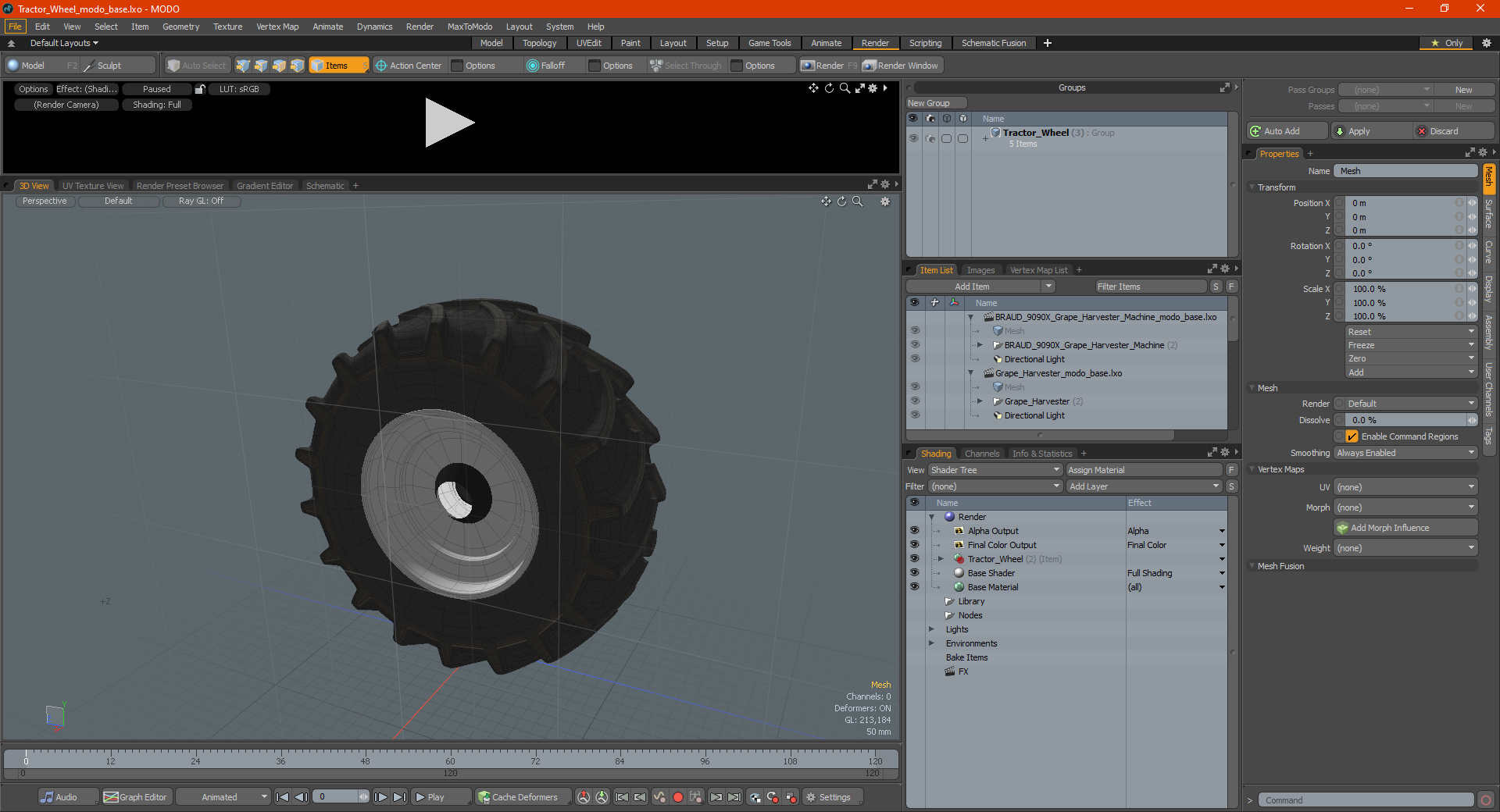Toggle visibility of Base Material layer

pyautogui.click(x=914, y=587)
